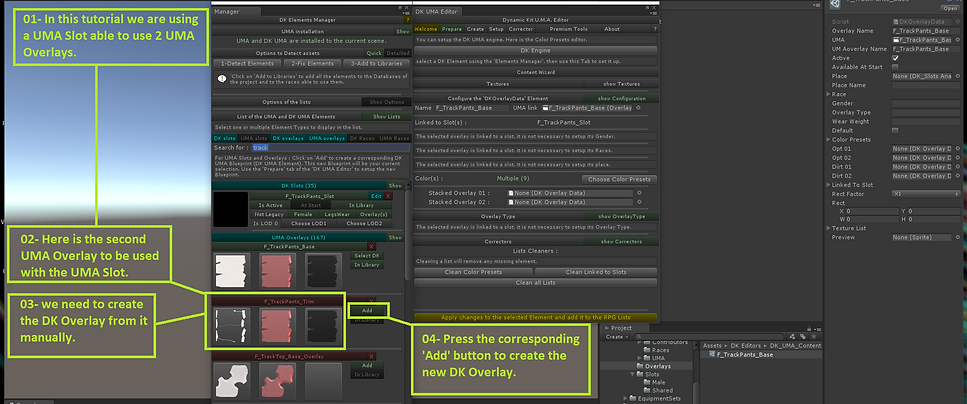
Task: Expand the show Configuration section
Action: (622, 99)
